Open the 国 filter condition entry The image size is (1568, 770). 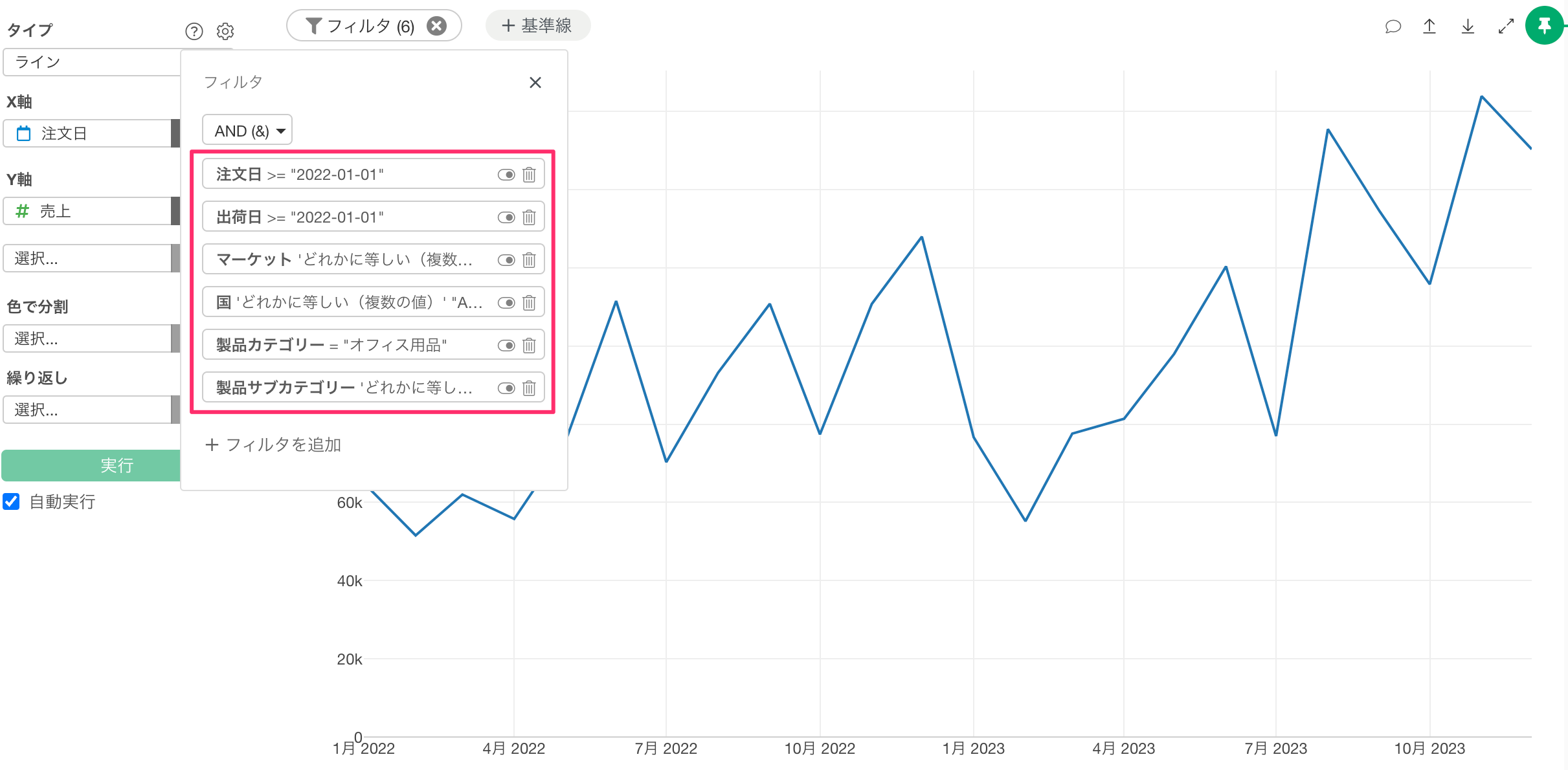coord(350,303)
